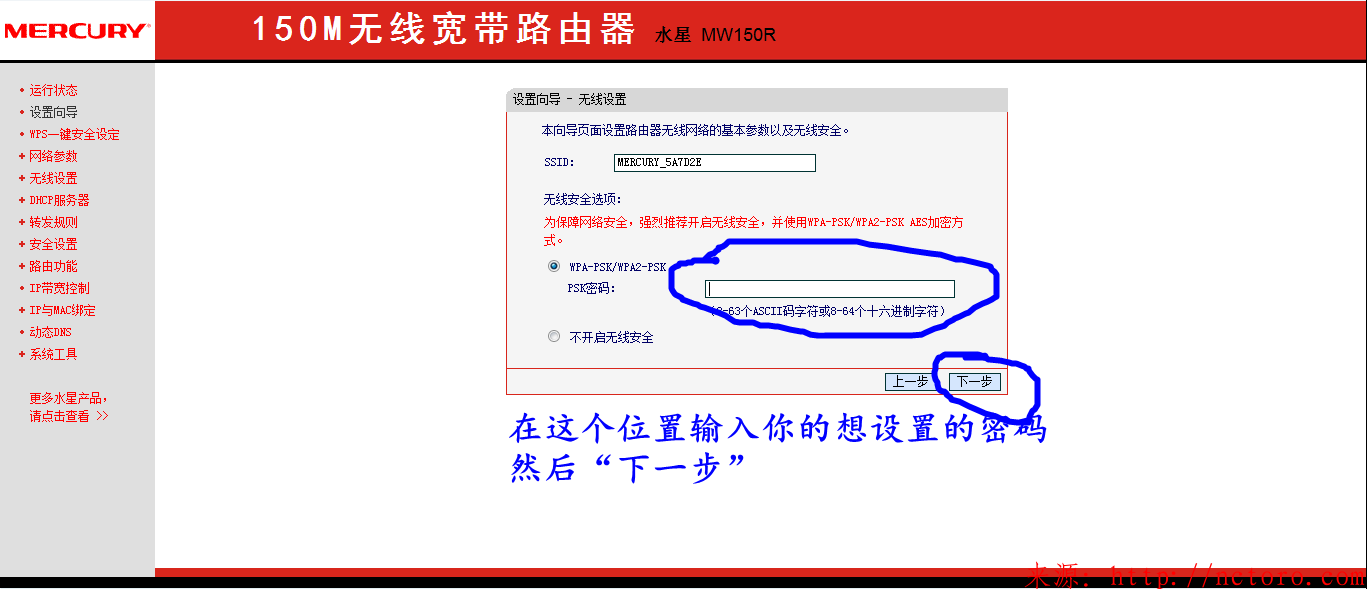Open 动态DNS menu item
The image size is (1367, 589).
pyautogui.click(x=50, y=332)
